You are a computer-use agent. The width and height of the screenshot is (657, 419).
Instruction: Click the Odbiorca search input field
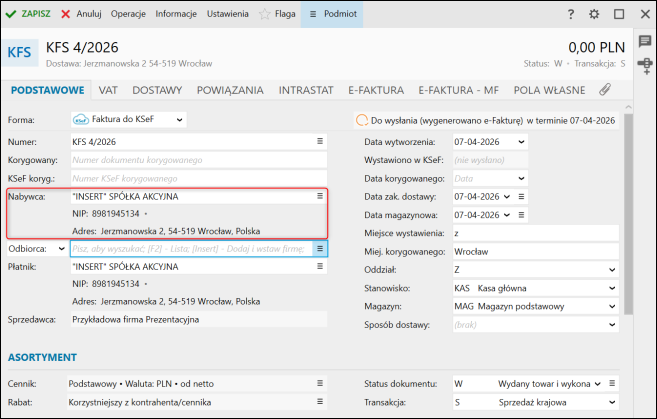(190, 248)
